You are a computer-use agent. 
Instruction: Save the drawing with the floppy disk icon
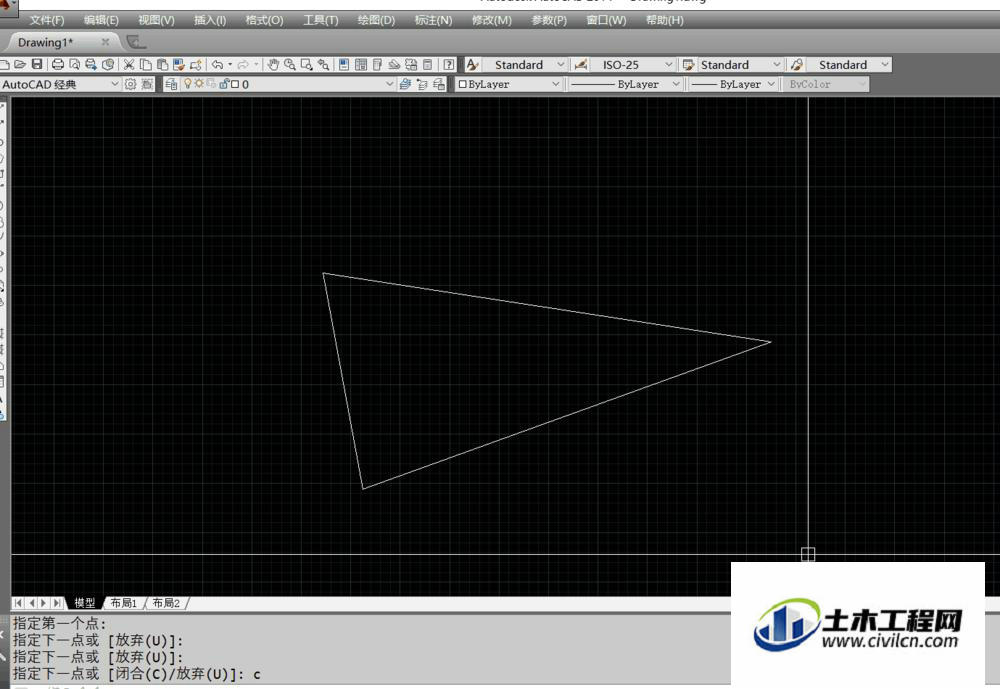pyautogui.click(x=37, y=64)
